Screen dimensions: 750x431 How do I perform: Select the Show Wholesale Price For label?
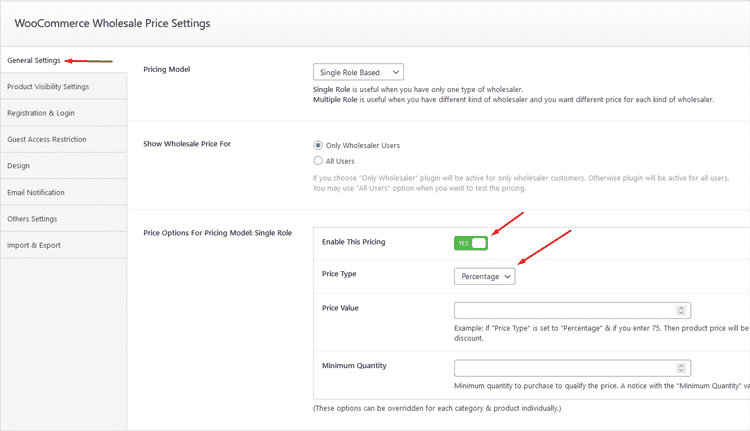tap(187, 144)
